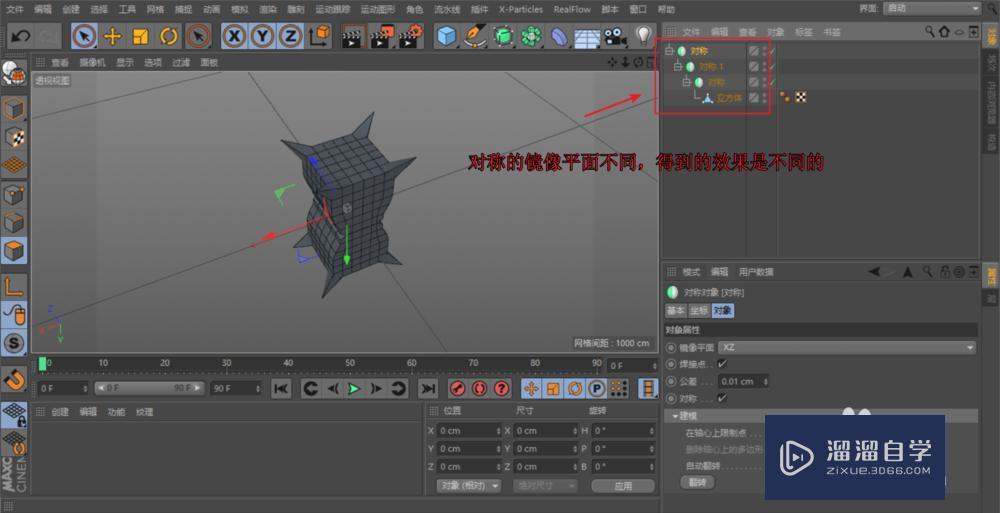1000x513 pixels.
Task: Collapse the top 对称 tree node
Action: pos(669,50)
